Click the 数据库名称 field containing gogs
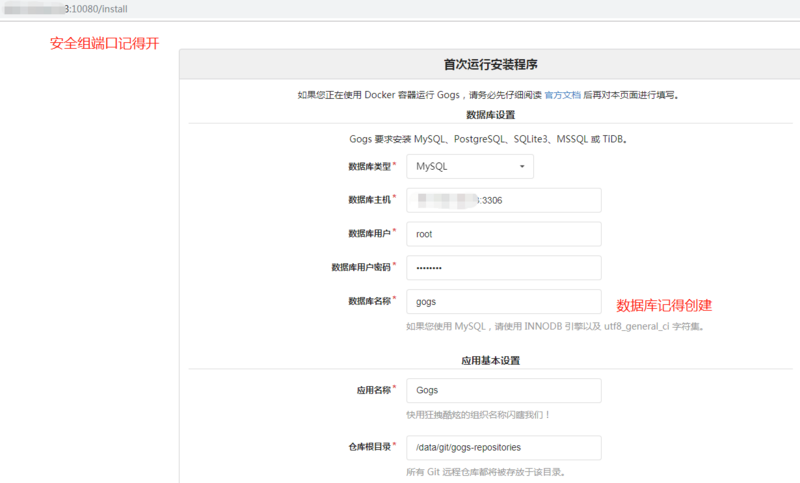Viewport: 800px width, 483px height. pyautogui.click(x=504, y=301)
